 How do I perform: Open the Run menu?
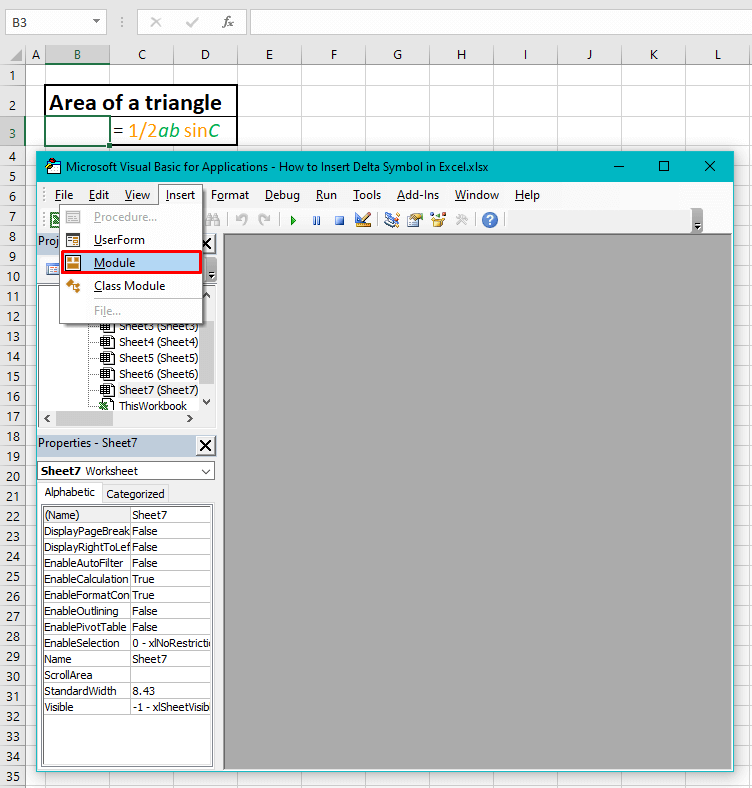click(326, 195)
